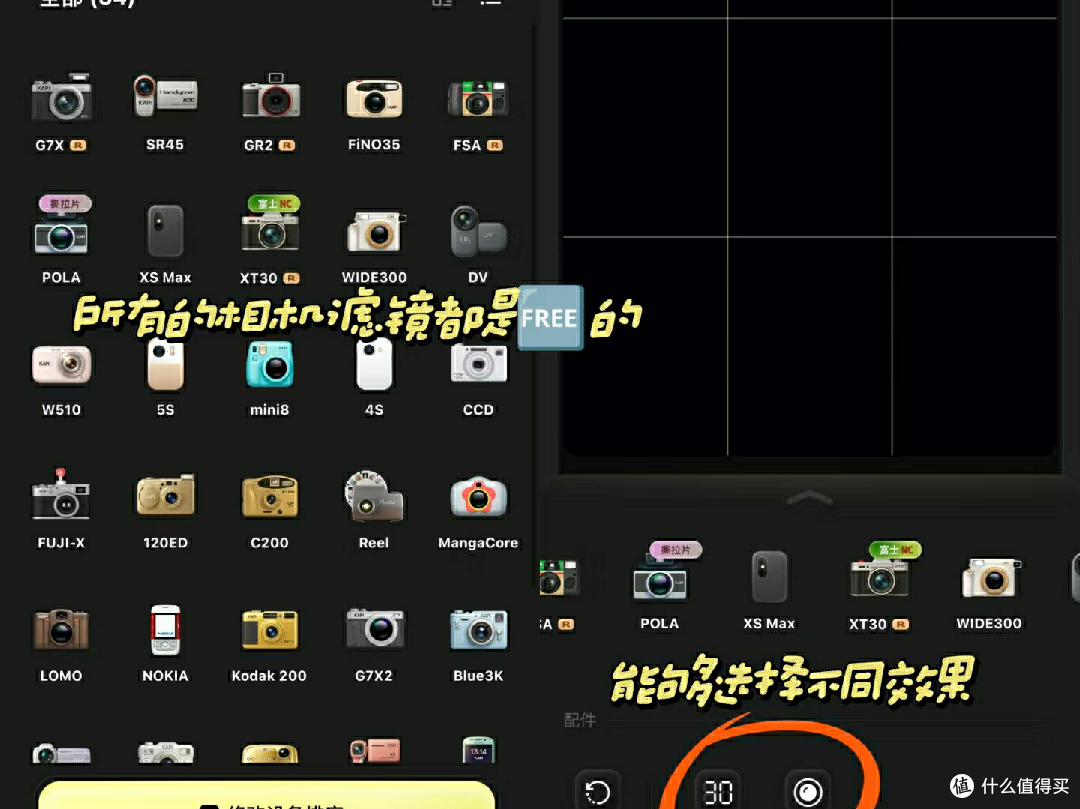Select the G7X camera in the grid
Viewport: 1080px width, 809px height.
[61, 112]
